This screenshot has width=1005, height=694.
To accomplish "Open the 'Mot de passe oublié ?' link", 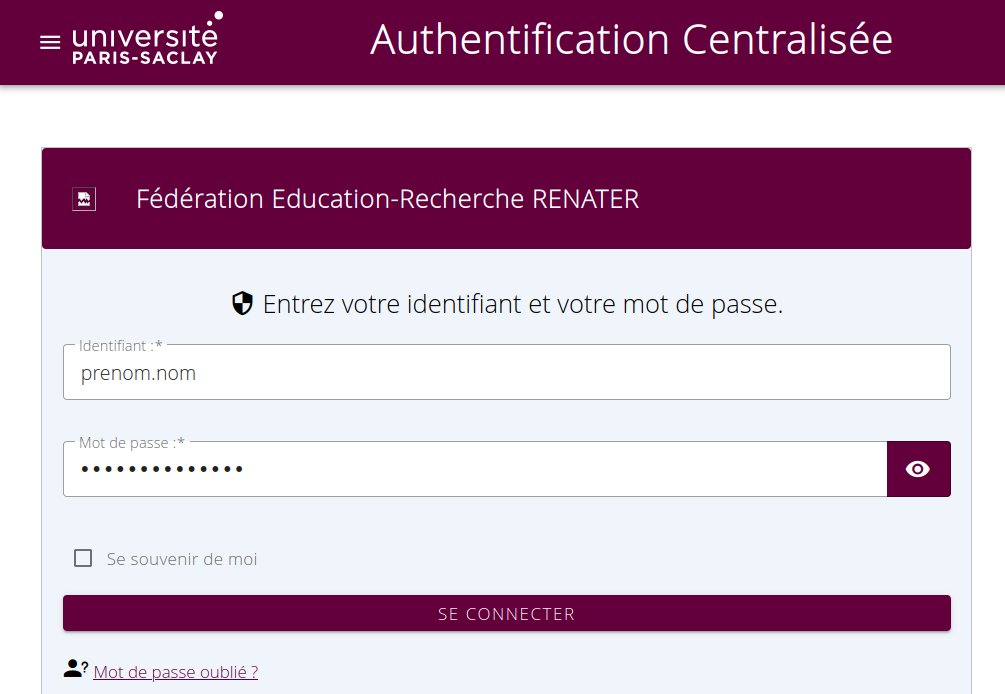I will click(176, 672).
